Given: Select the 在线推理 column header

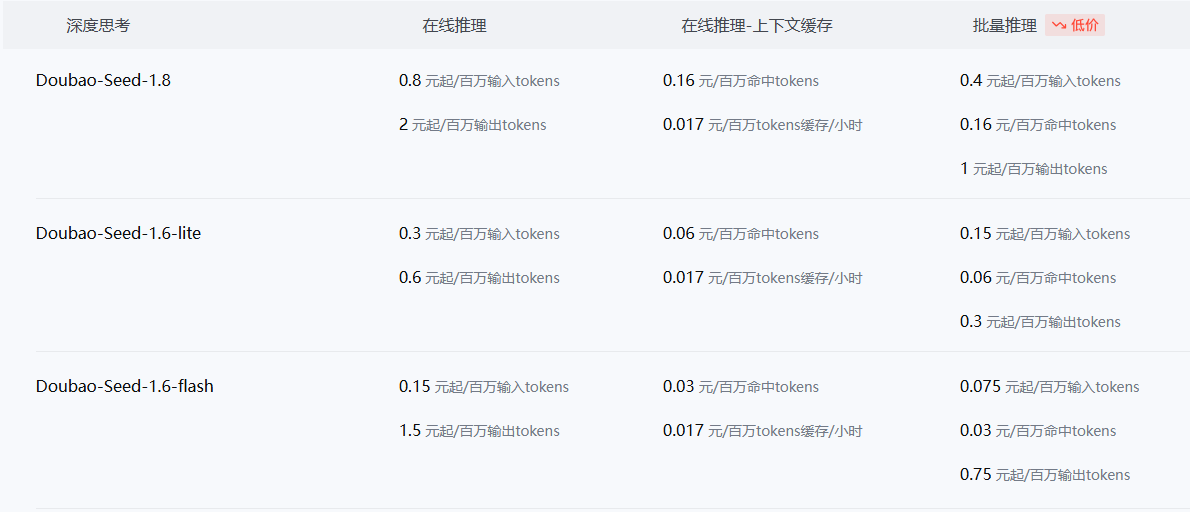Looking at the screenshot, I should pos(455,26).
